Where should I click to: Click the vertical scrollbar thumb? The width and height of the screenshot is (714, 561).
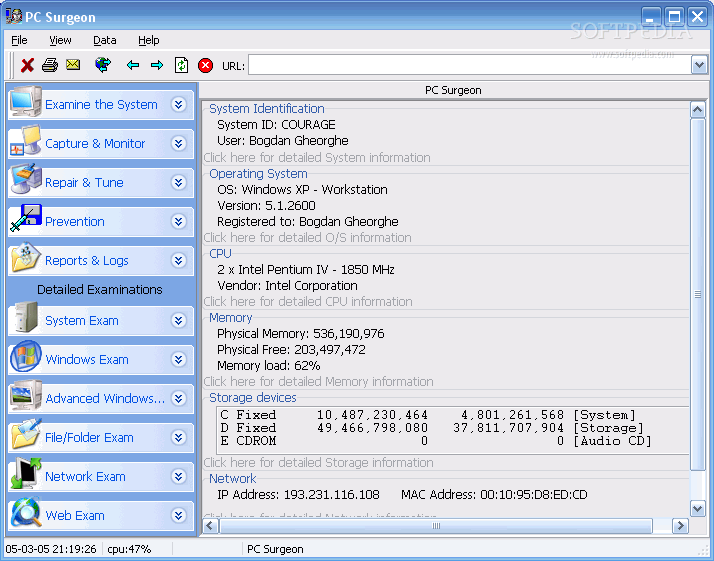pyautogui.click(x=698, y=294)
